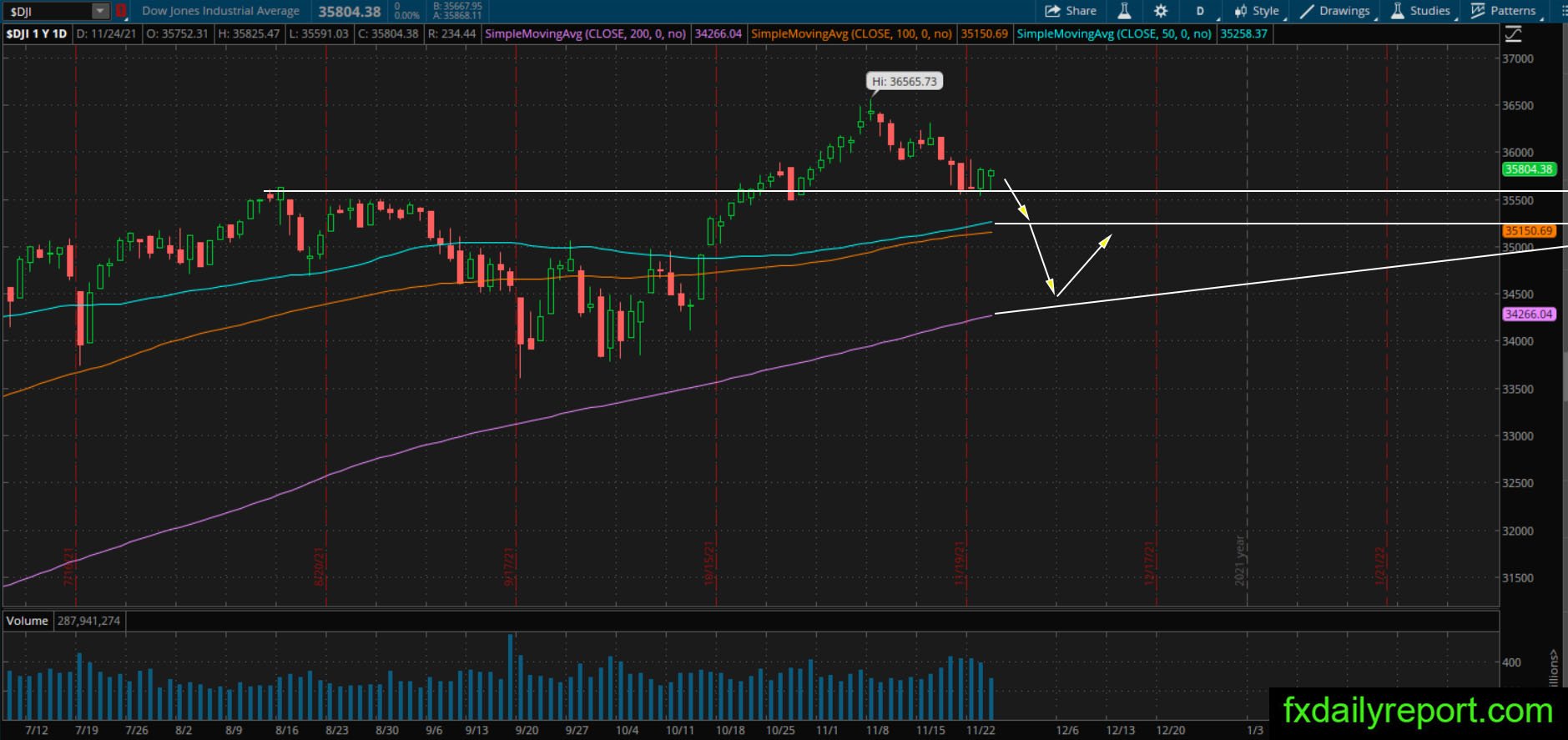Click the 12/13 date on the time axis
Viewport: 1568px width, 740px height.
1121,730
